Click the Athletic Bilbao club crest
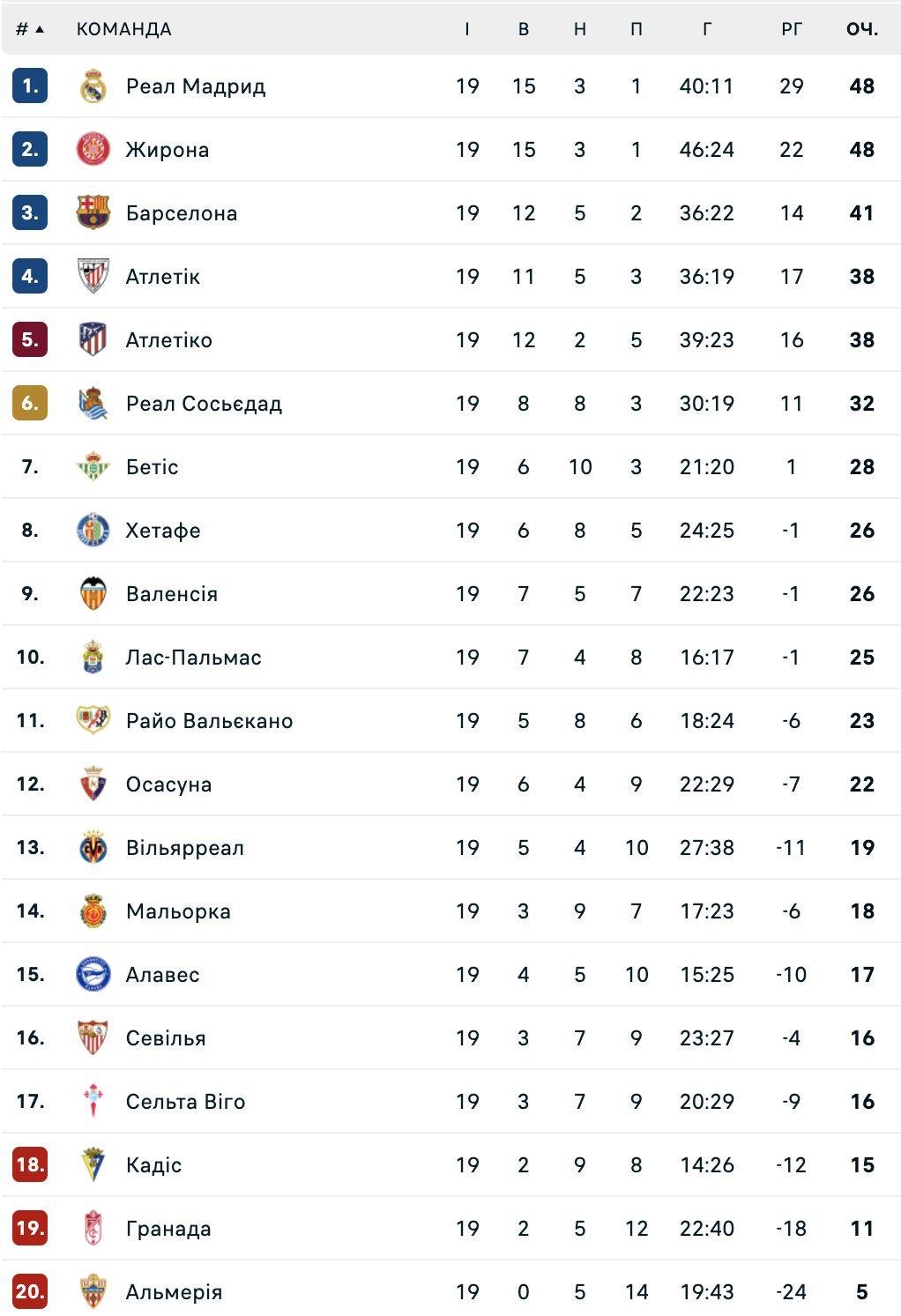 tap(93, 277)
